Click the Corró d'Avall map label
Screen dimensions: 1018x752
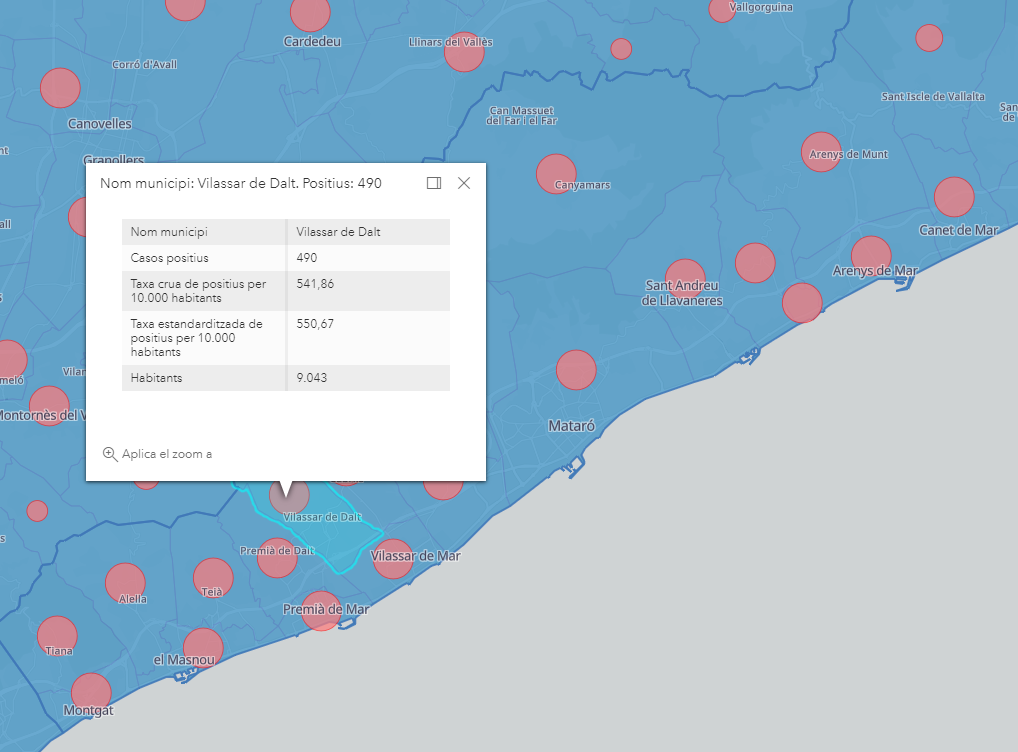pos(144,64)
